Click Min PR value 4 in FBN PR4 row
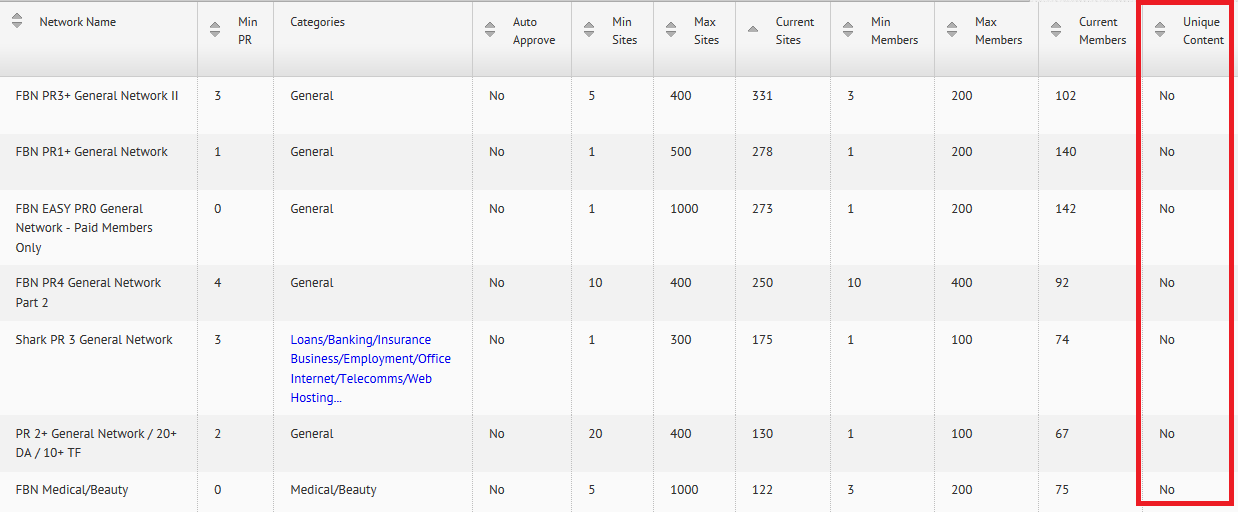 (x=218, y=283)
